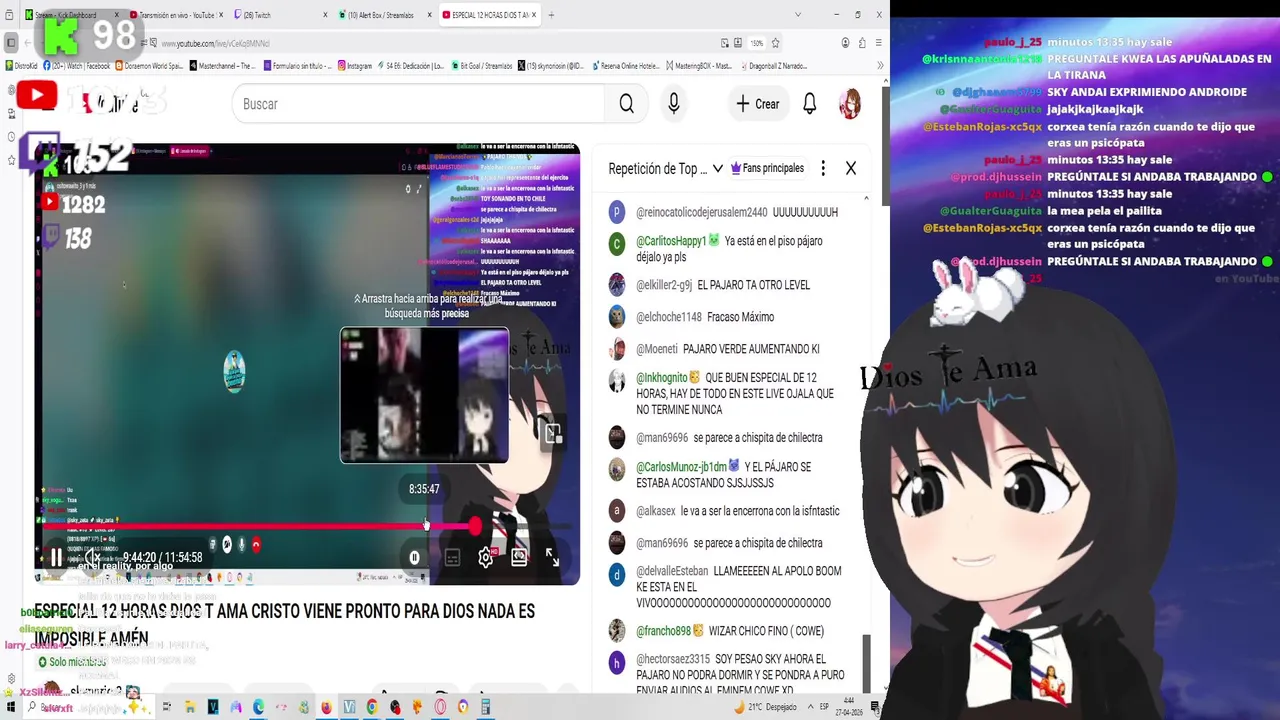Click @alkasex's chat message

(738, 511)
